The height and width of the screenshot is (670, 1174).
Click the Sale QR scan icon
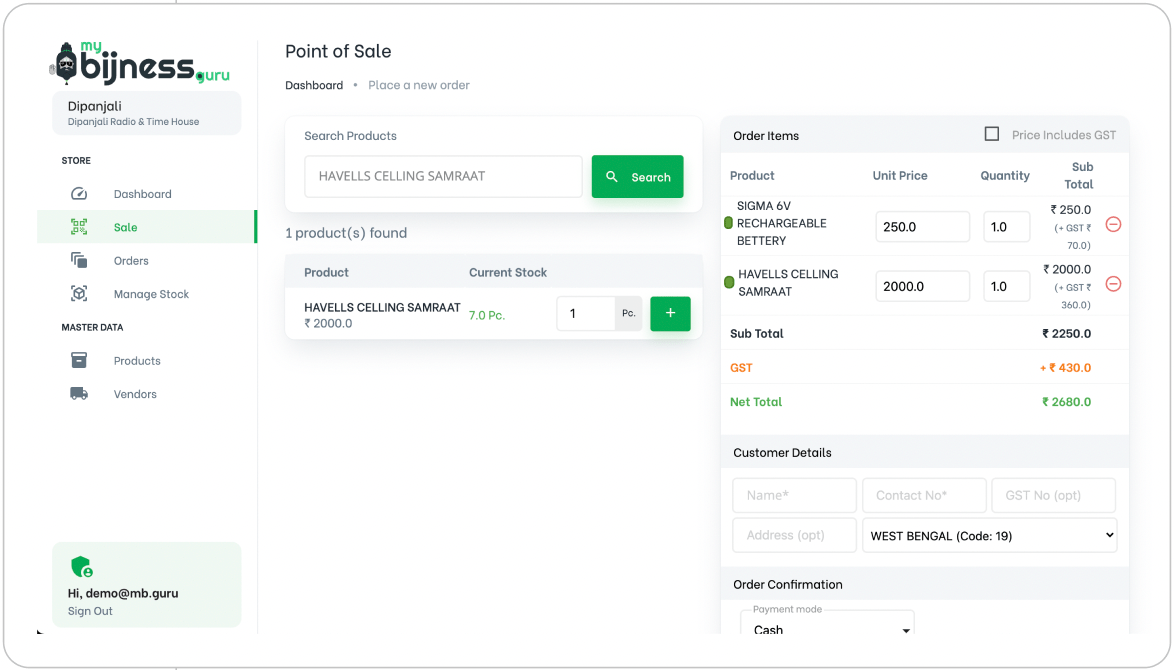point(79,227)
